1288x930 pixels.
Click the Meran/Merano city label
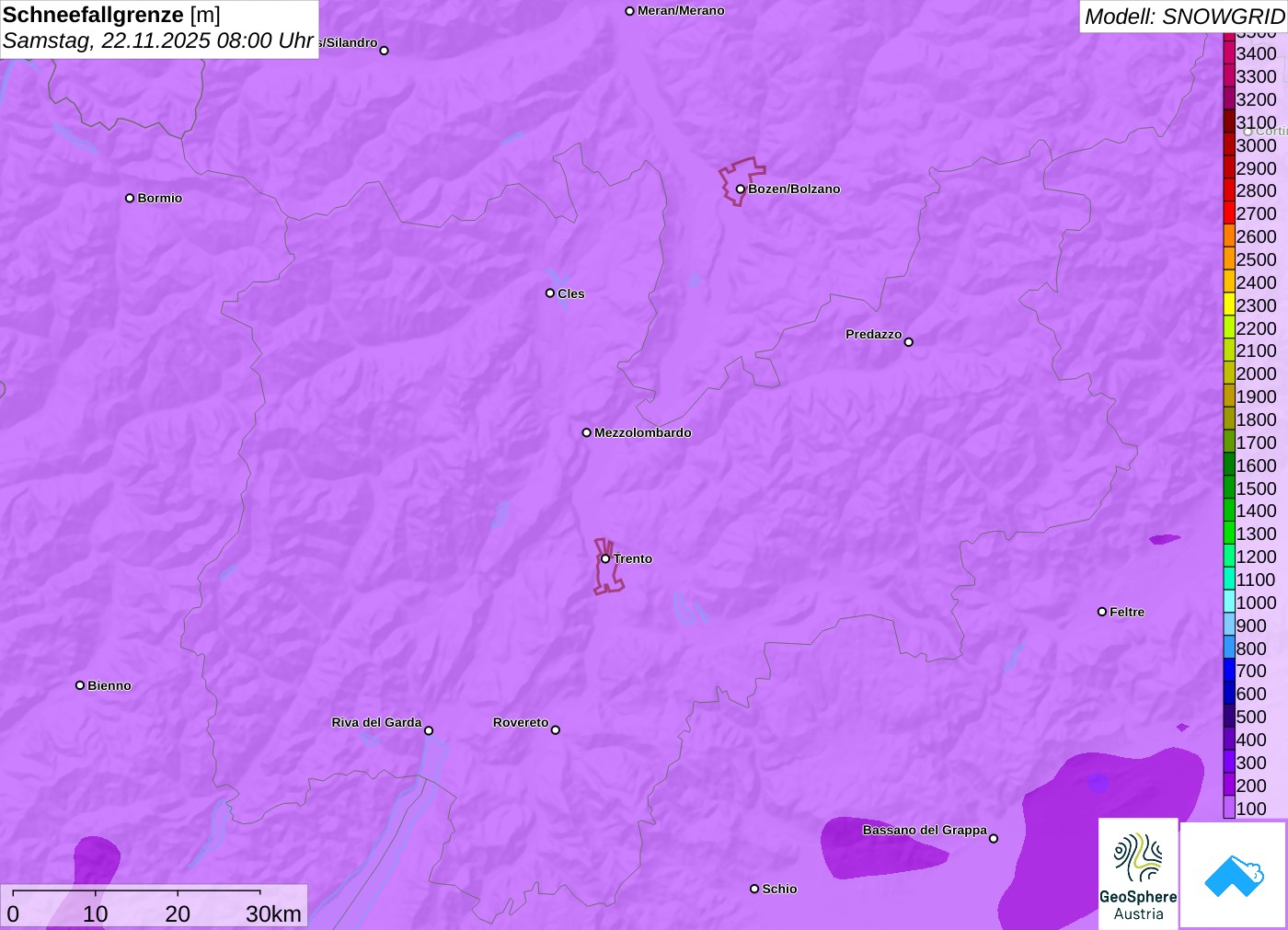coord(681,11)
